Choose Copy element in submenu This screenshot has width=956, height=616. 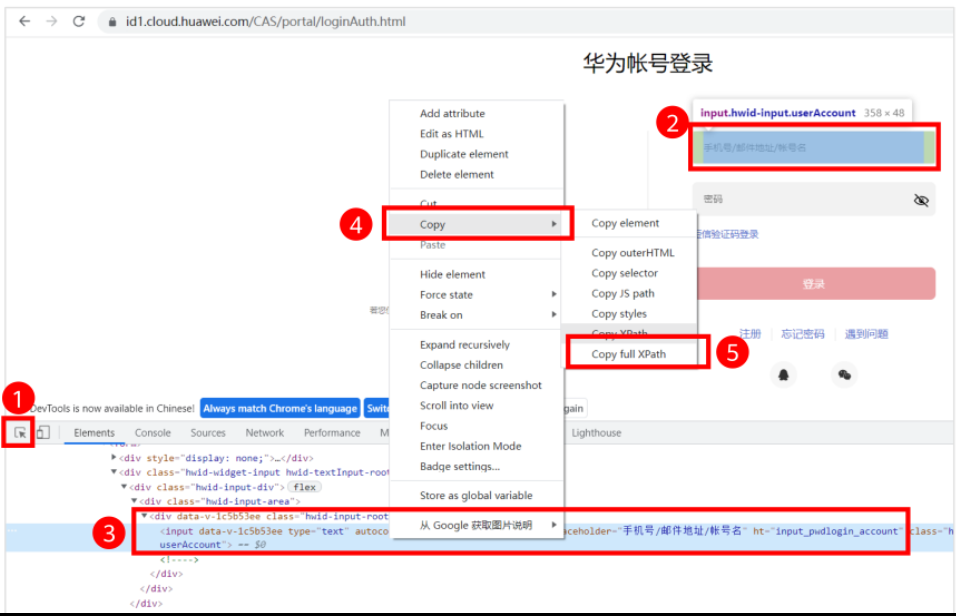(625, 223)
